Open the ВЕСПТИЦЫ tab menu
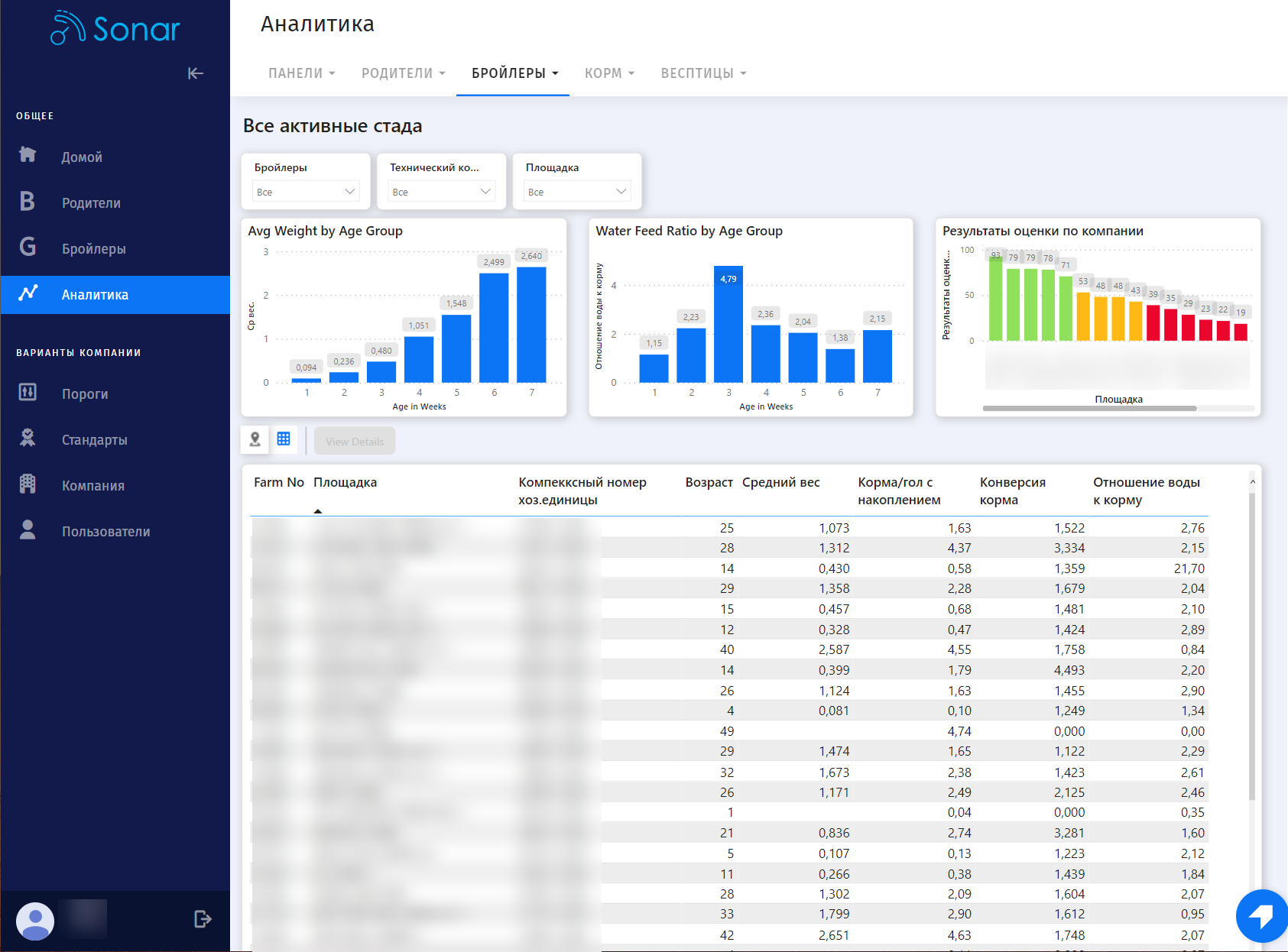Screen dimensions: 1288x952 (703, 73)
